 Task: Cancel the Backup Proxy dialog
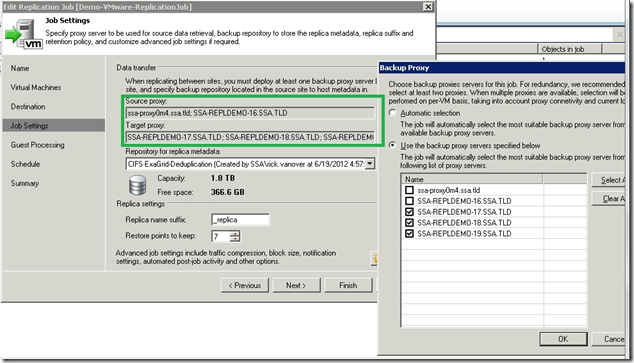(609, 339)
